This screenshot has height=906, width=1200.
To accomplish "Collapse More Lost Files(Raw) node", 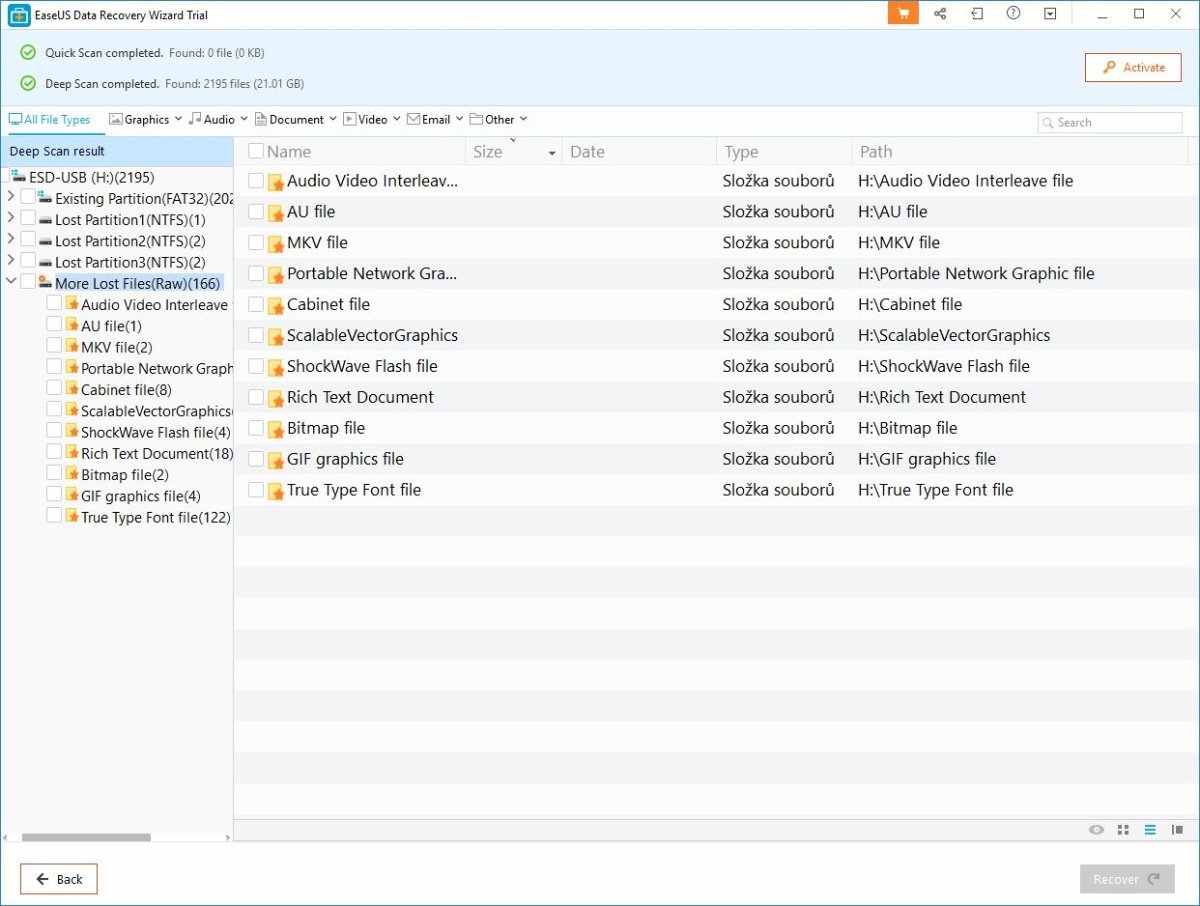I will (x=11, y=282).
